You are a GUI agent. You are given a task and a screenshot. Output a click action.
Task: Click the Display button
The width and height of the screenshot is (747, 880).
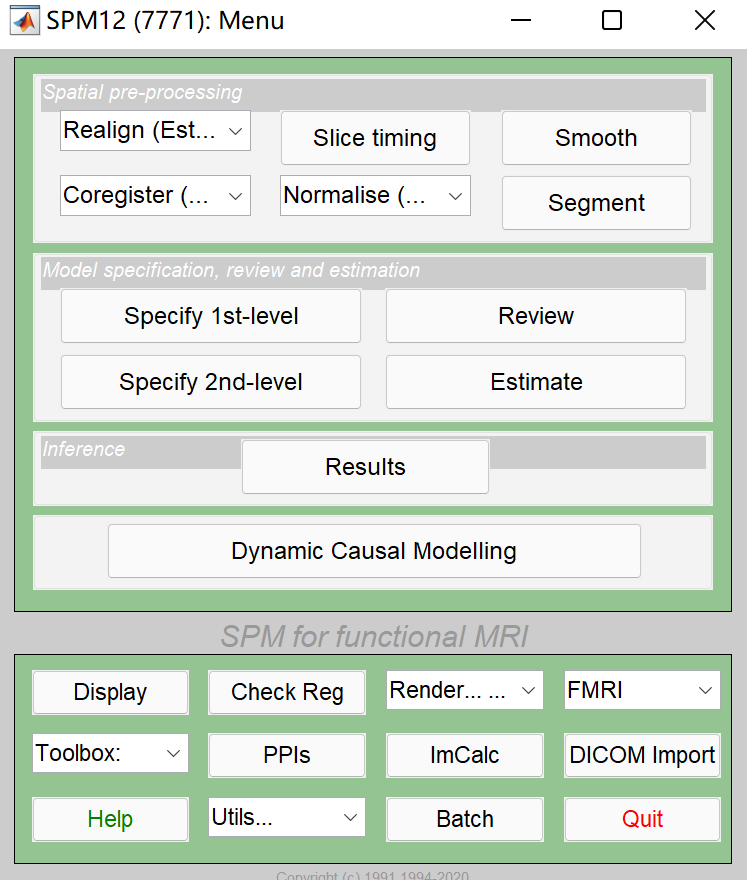tap(110, 692)
